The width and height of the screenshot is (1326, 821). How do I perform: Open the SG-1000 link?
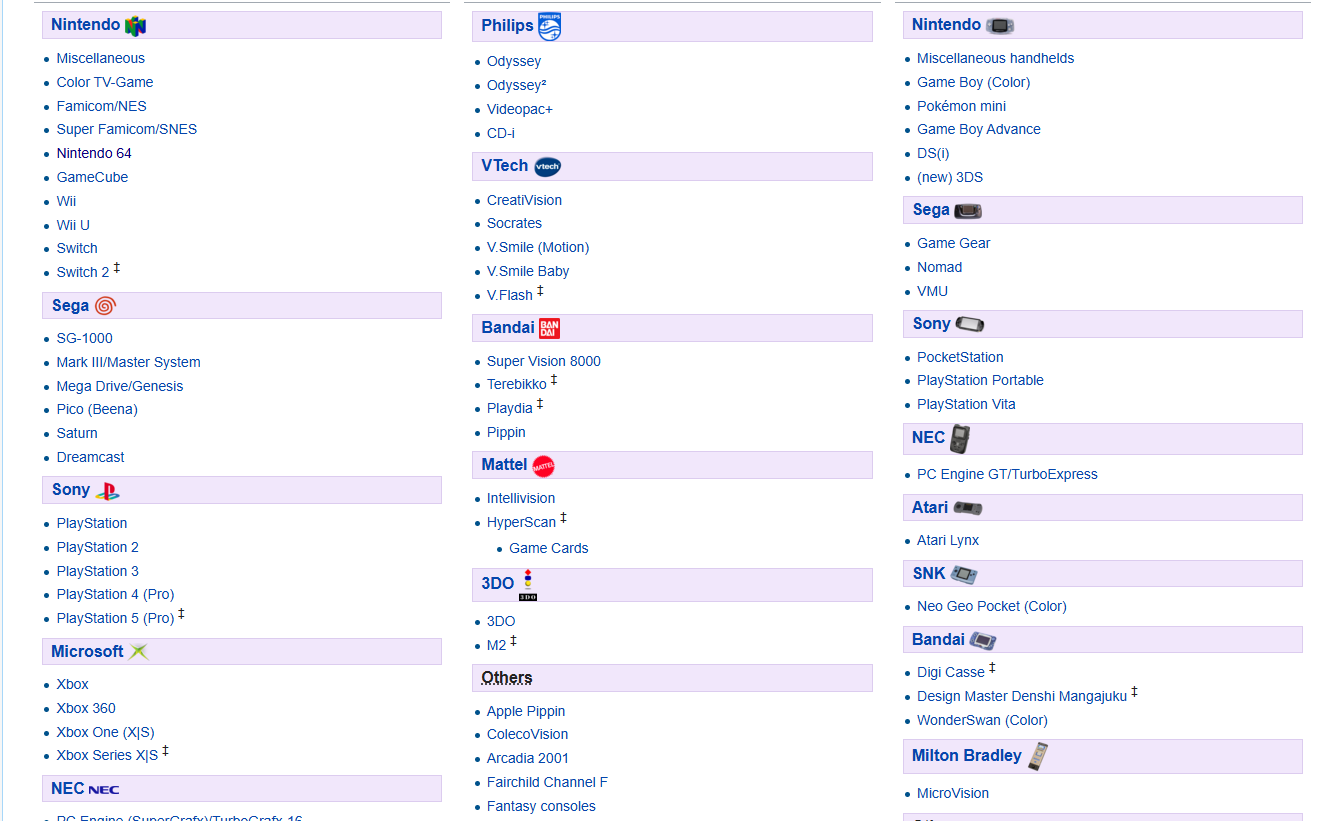pos(85,338)
